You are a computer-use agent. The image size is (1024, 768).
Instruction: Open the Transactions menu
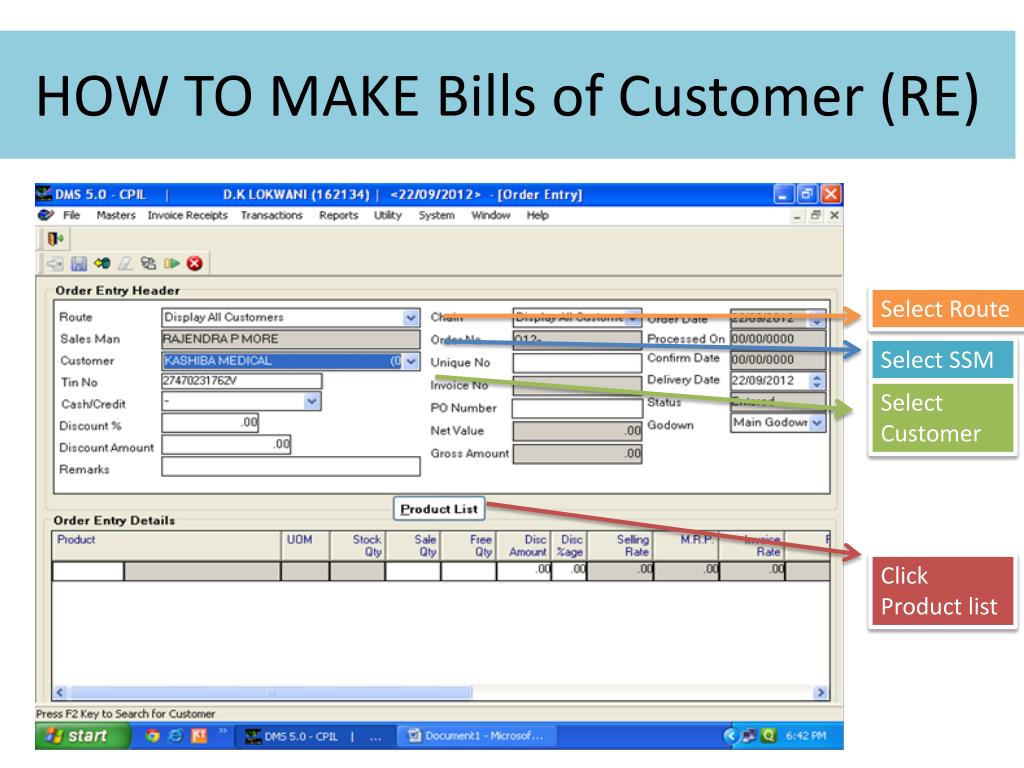pyautogui.click(x=272, y=216)
